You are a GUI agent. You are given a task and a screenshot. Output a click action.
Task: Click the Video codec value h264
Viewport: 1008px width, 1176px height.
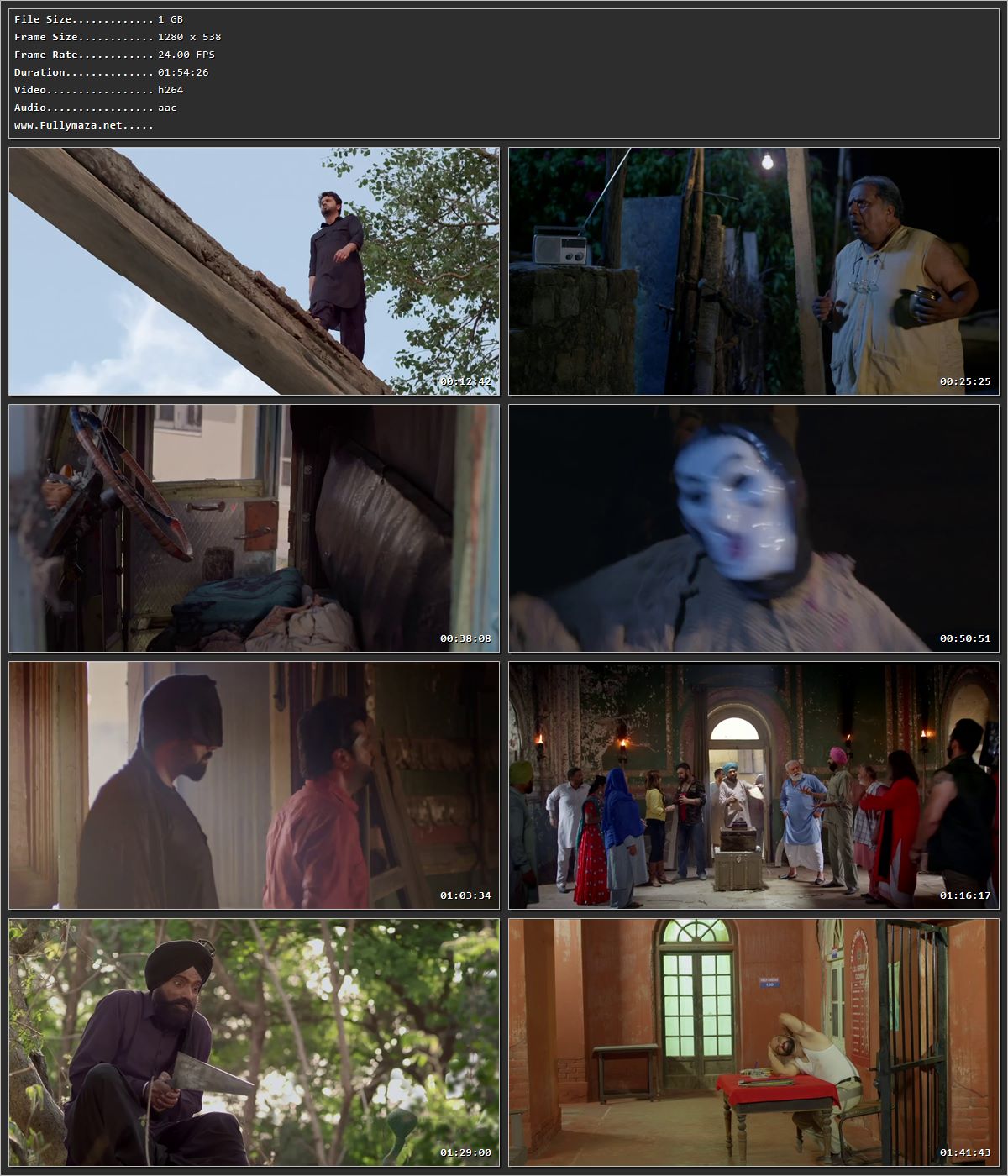pyautogui.click(x=171, y=90)
